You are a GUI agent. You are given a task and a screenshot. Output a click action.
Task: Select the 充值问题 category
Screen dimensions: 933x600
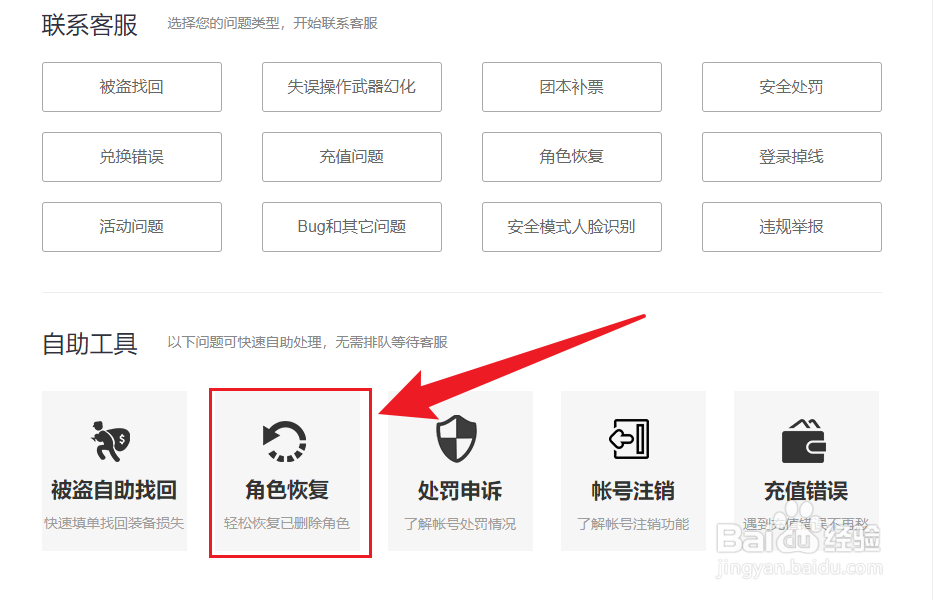coord(352,157)
